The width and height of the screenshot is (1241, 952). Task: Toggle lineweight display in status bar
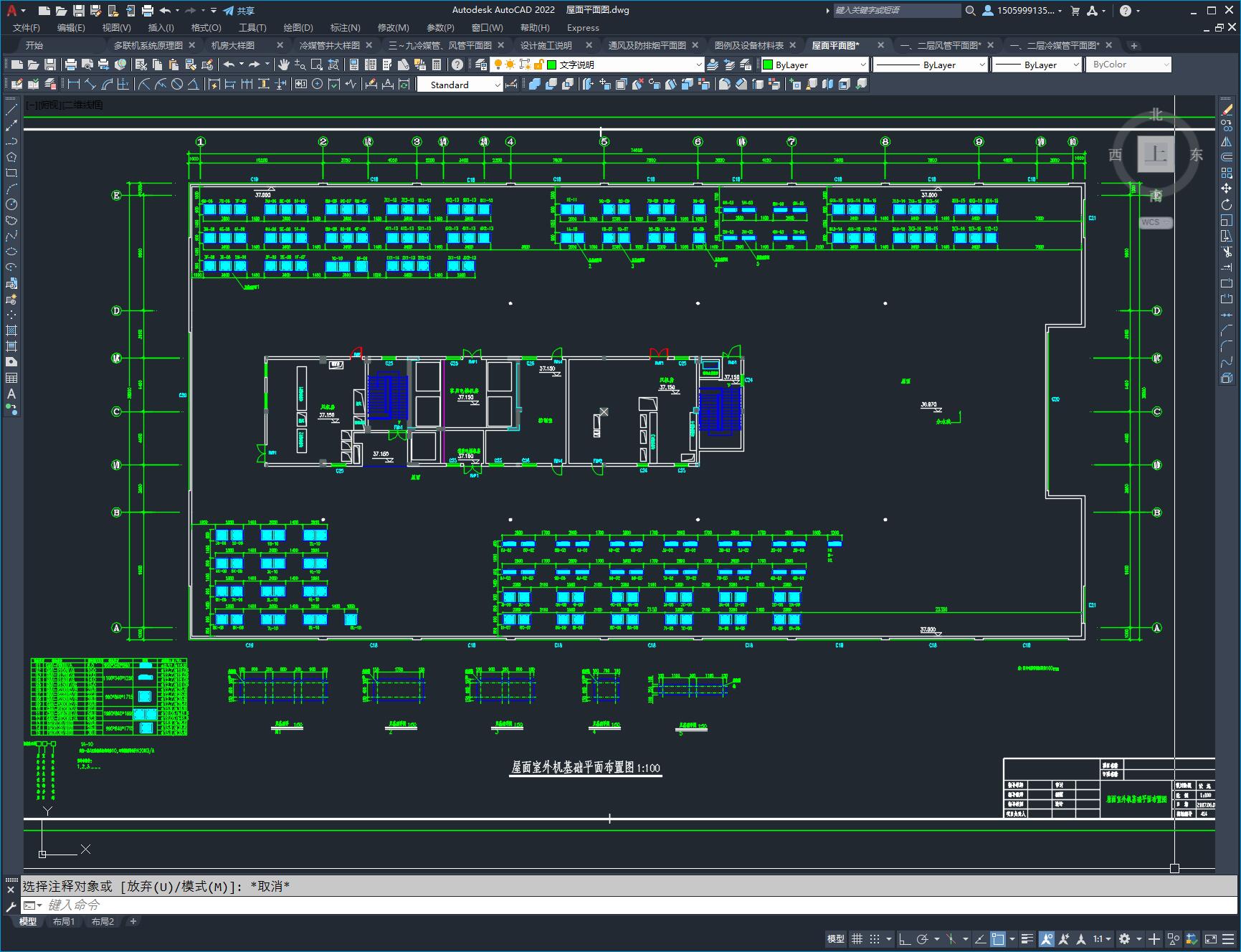point(1027,938)
